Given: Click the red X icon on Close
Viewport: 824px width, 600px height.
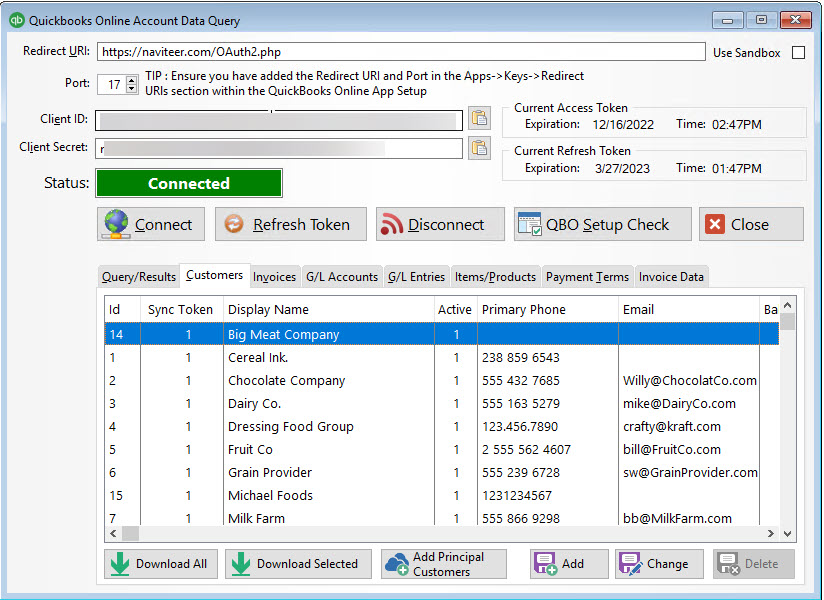Looking at the screenshot, I should click(715, 224).
